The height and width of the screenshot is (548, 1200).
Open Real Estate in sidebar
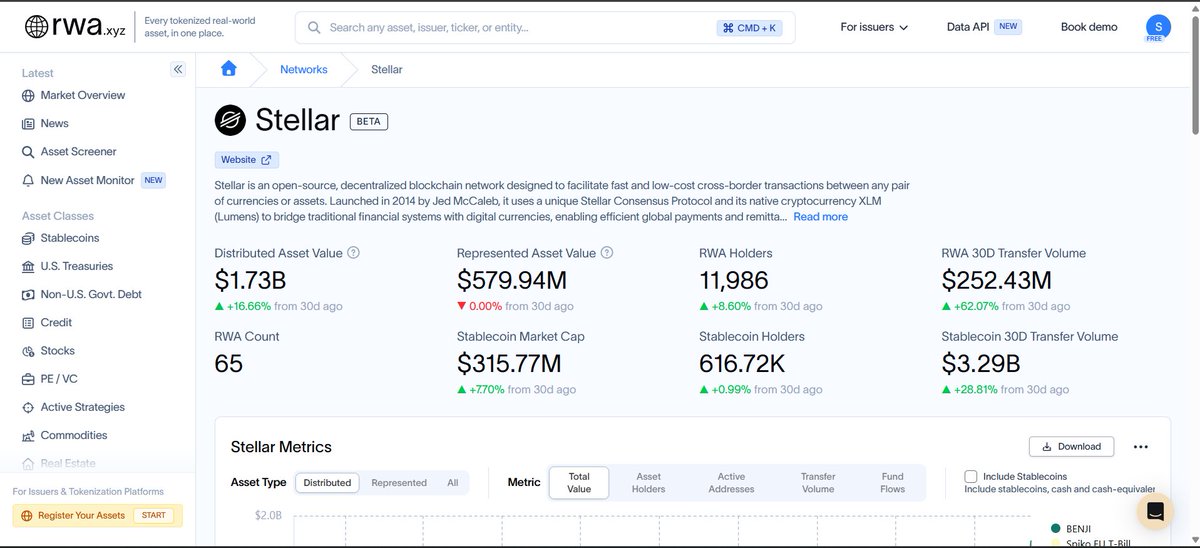(68, 464)
